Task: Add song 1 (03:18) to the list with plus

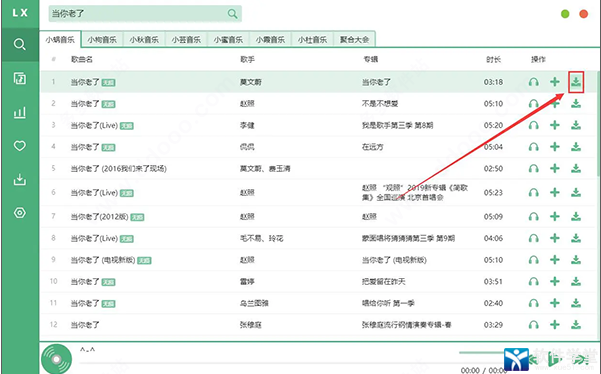Action: click(555, 82)
